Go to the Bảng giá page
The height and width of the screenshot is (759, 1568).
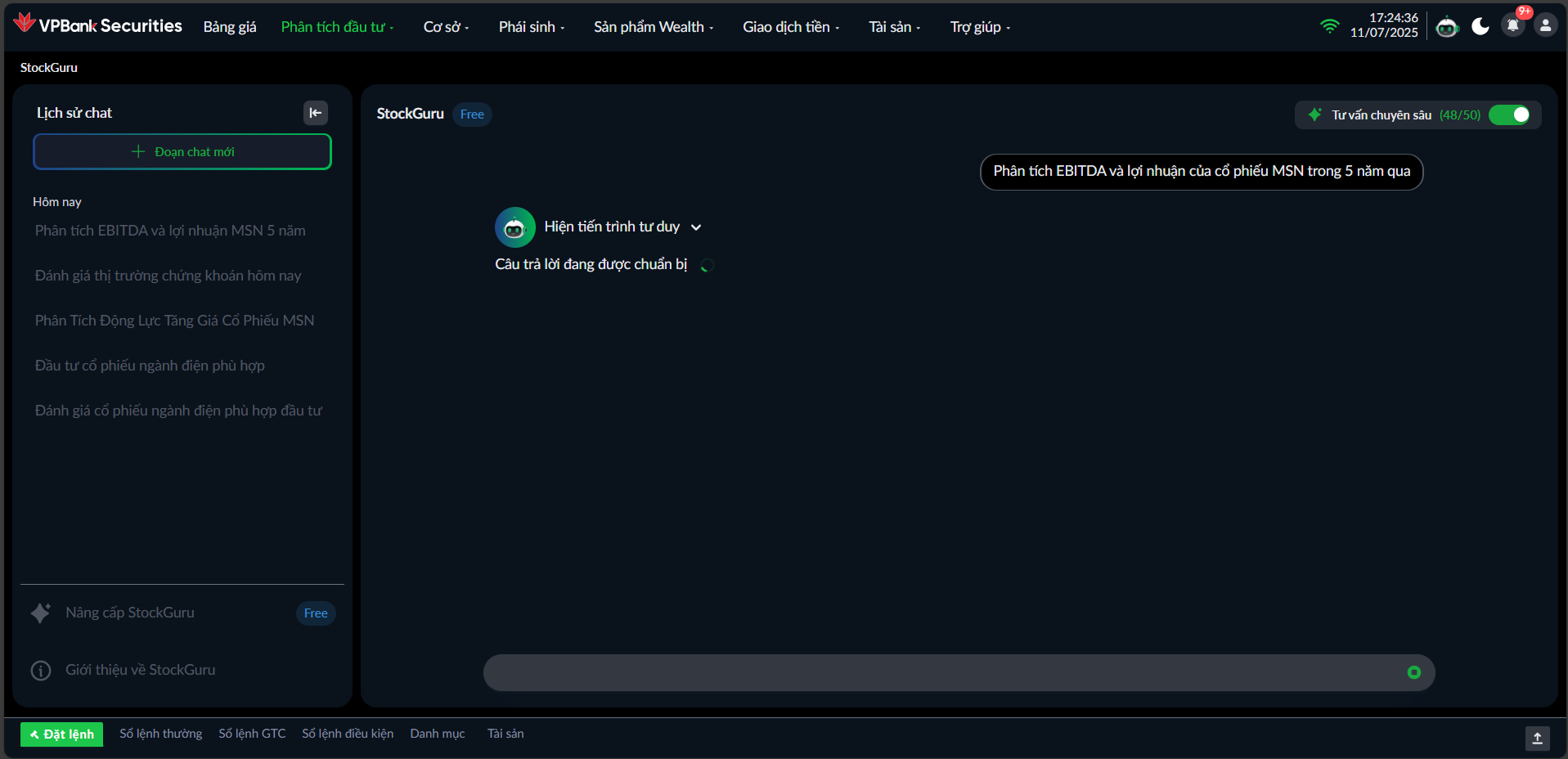(x=230, y=27)
